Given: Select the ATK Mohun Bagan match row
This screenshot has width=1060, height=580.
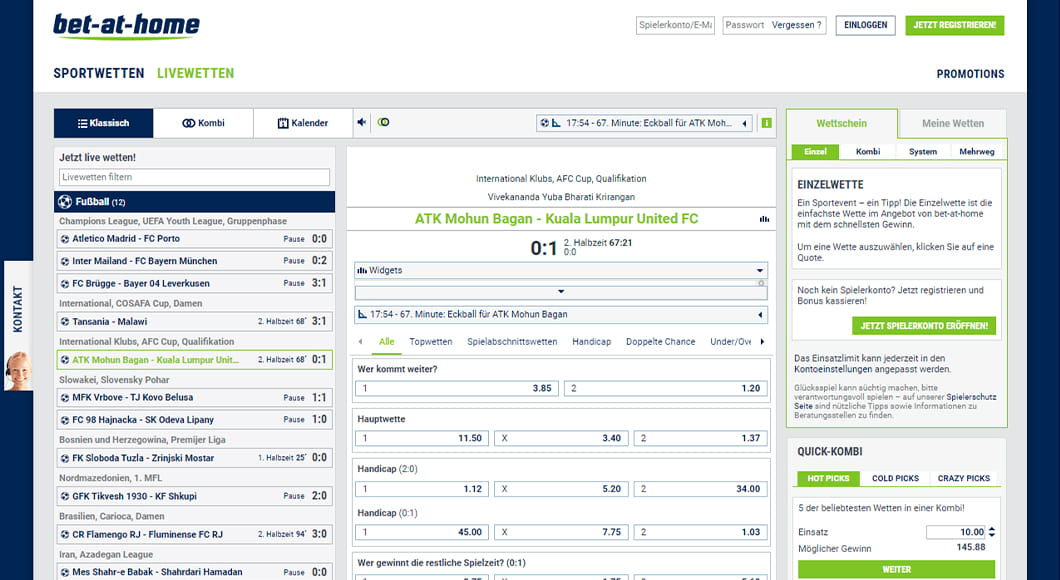Looking at the screenshot, I should click(x=194, y=360).
